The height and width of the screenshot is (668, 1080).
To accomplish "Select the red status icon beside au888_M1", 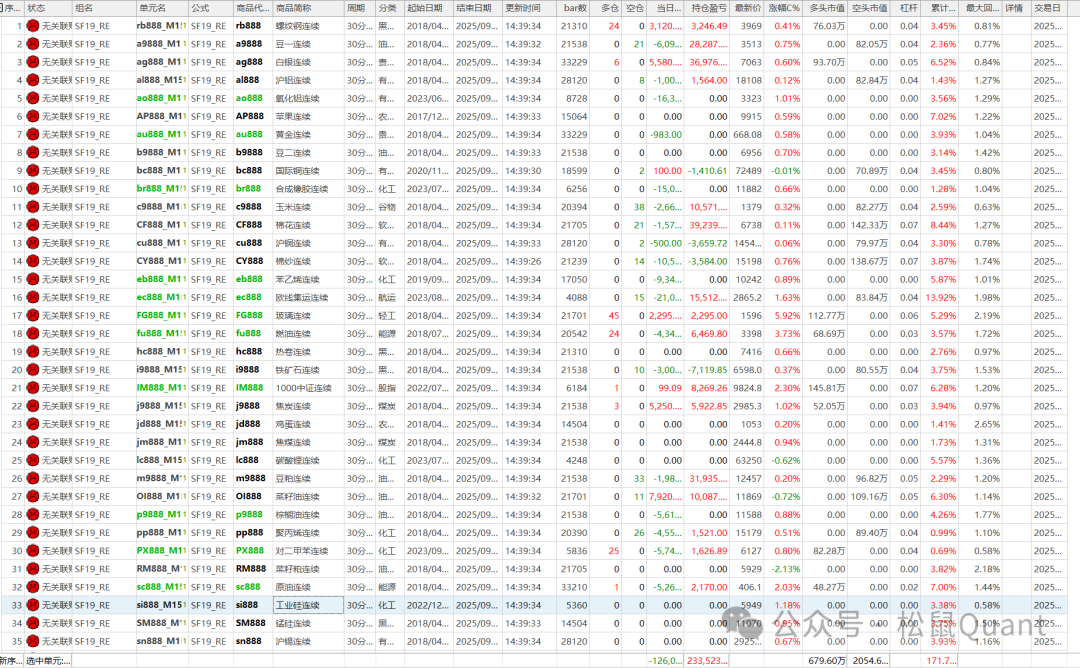I will (x=32, y=134).
